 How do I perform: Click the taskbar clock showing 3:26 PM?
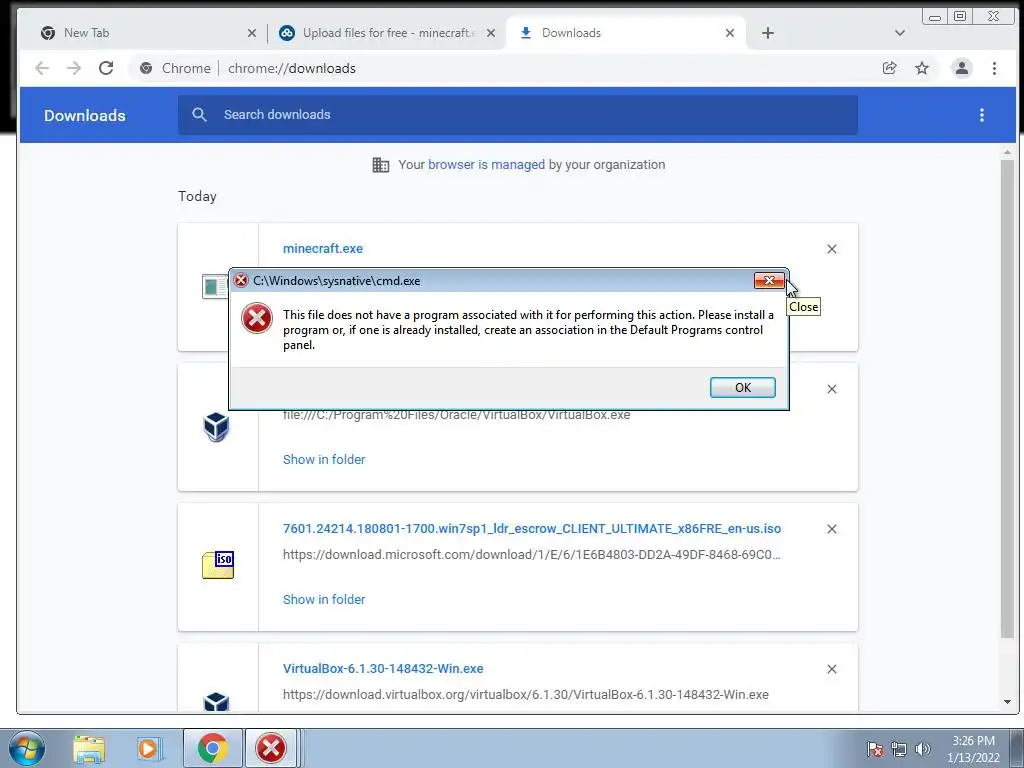[973, 749]
